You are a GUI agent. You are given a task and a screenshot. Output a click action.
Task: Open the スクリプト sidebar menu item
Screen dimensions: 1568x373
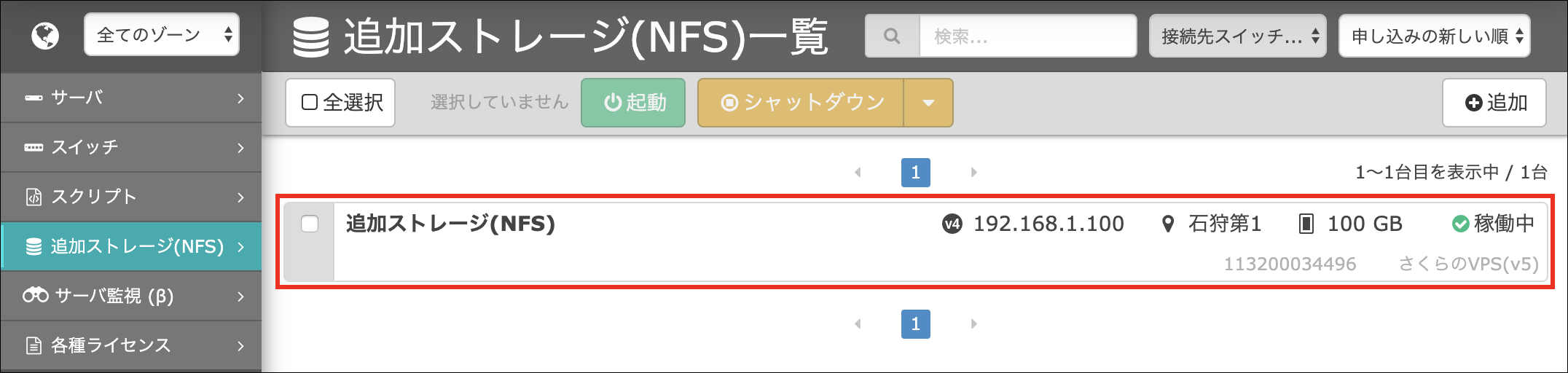[x=131, y=197]
